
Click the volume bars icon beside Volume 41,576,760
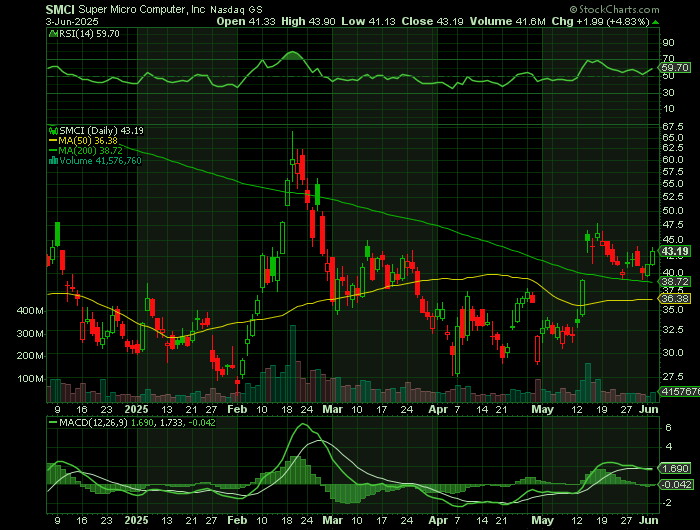53,161
